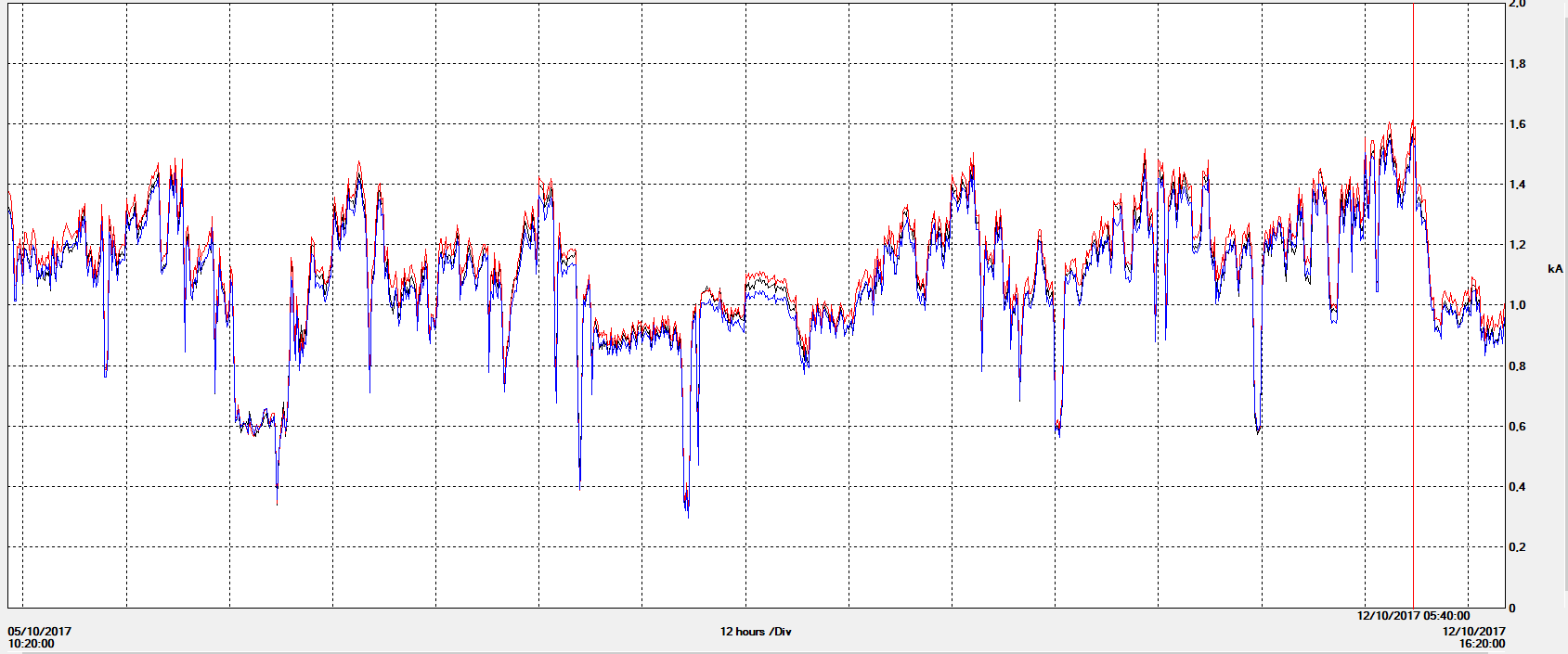
Task: Click the '12 hours /Div' time scale label
Action: (x=756, y=632)
